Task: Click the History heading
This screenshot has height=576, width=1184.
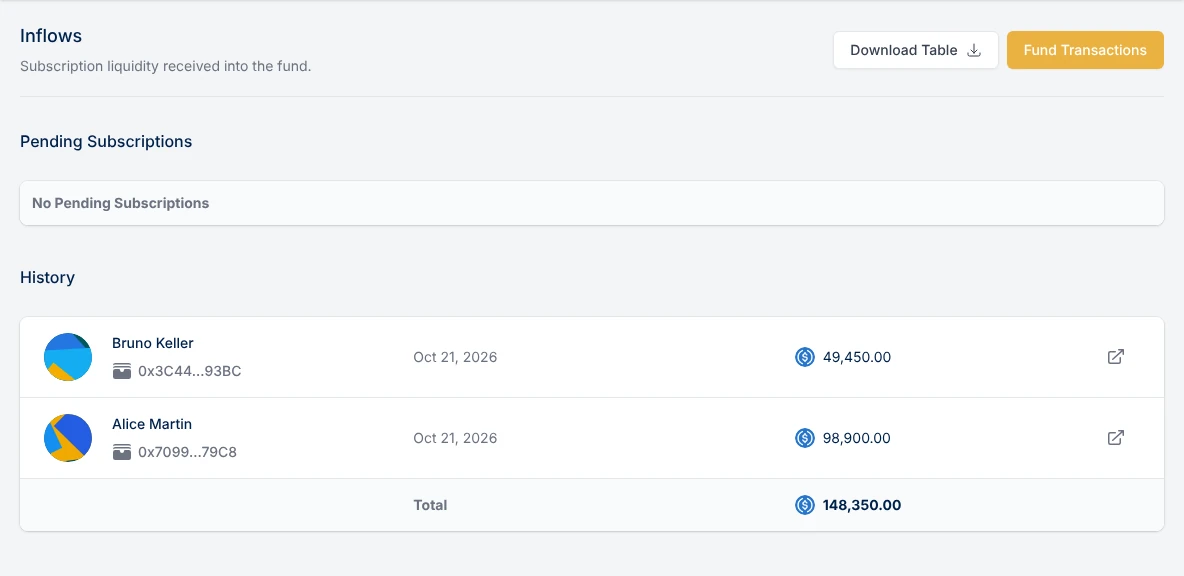Action: [47, 277]
